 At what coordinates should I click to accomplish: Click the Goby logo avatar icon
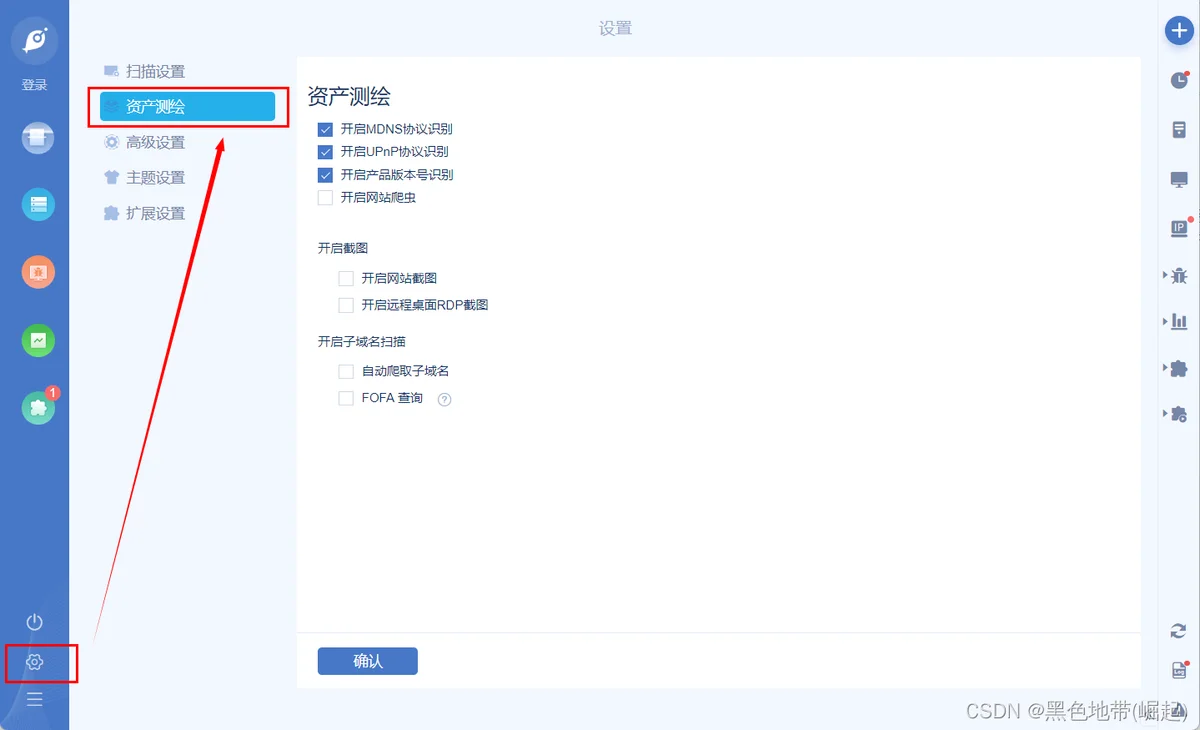(35, 40)
